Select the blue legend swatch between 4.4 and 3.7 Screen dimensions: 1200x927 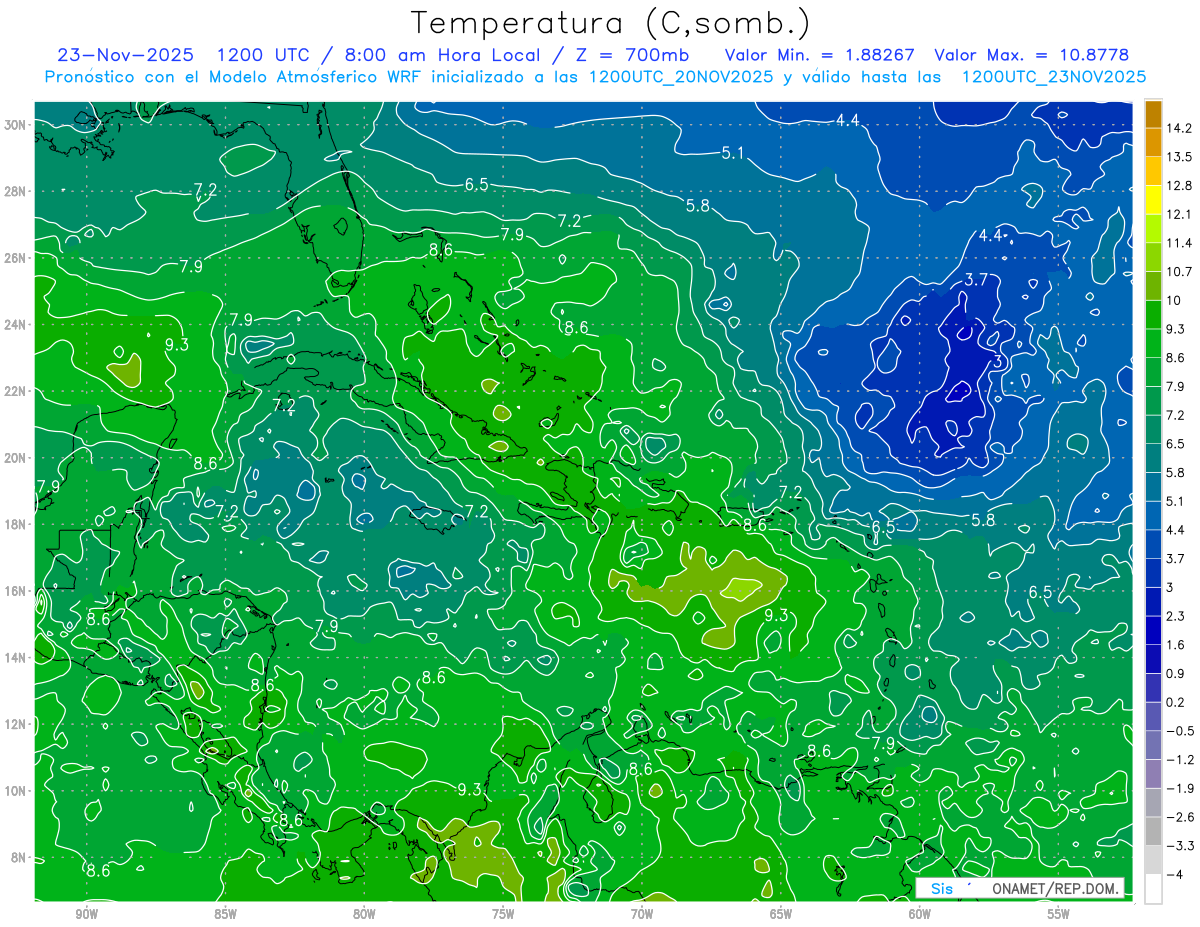click(x=1152, y=543)
